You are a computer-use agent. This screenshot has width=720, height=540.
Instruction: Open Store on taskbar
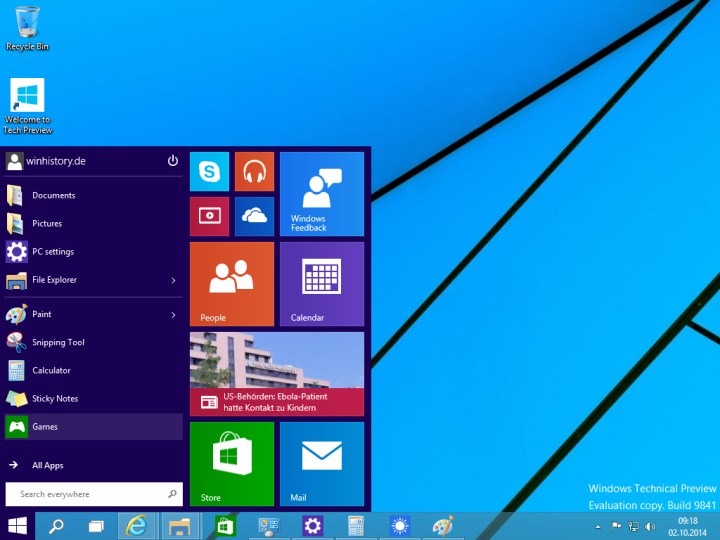pyautogui.click(x=225, y=526)
